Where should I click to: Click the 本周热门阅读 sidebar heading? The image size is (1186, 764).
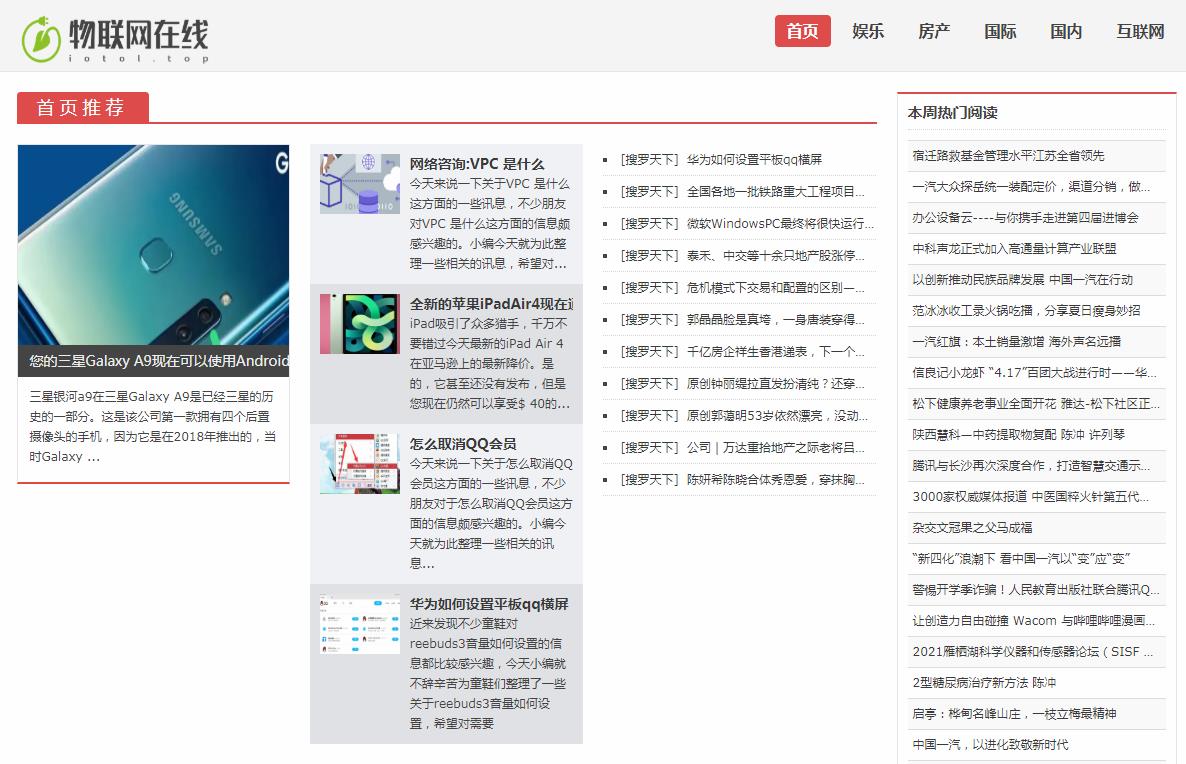tap(953, 113)
